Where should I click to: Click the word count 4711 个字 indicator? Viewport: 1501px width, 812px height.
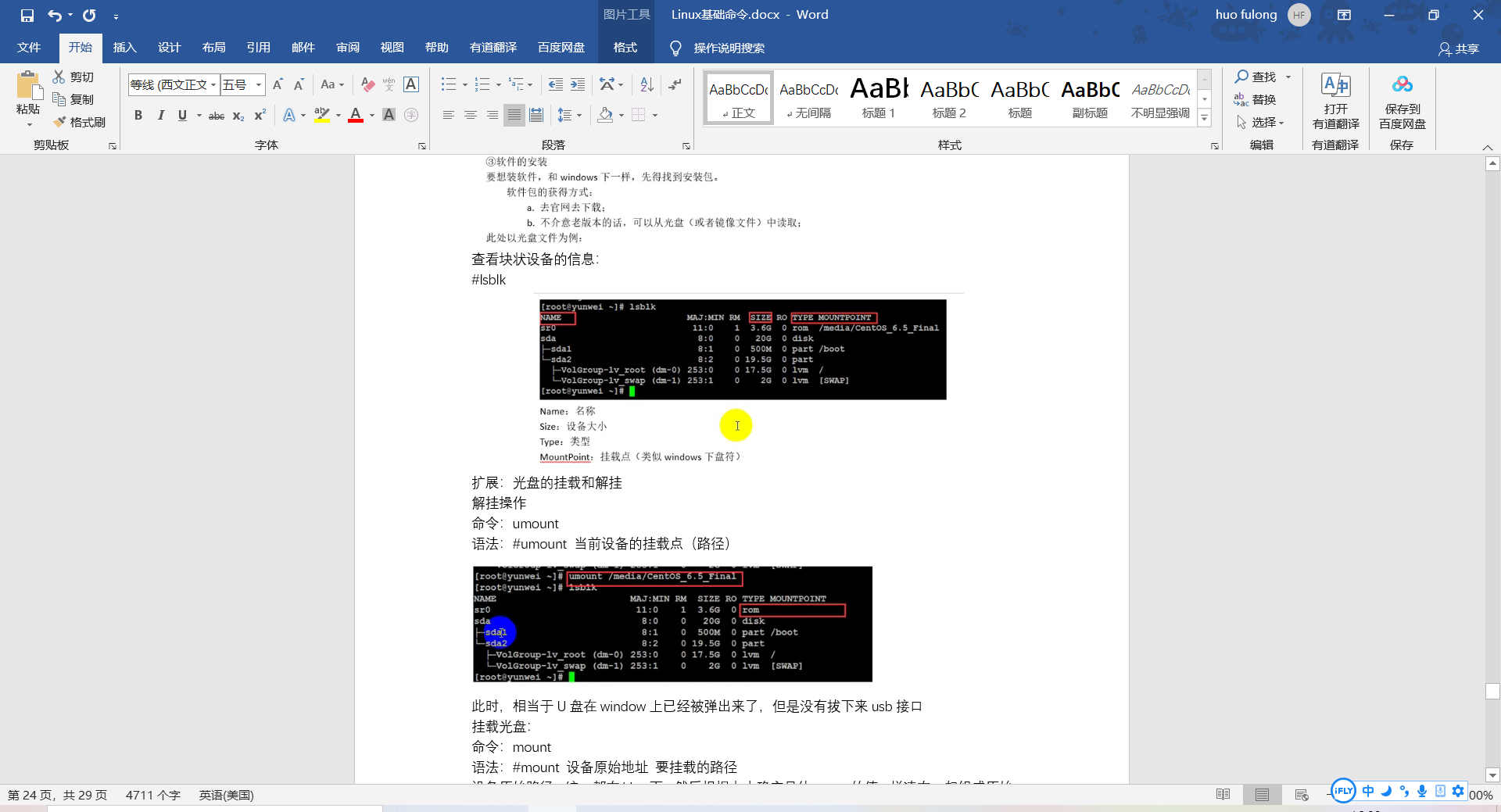153,795
